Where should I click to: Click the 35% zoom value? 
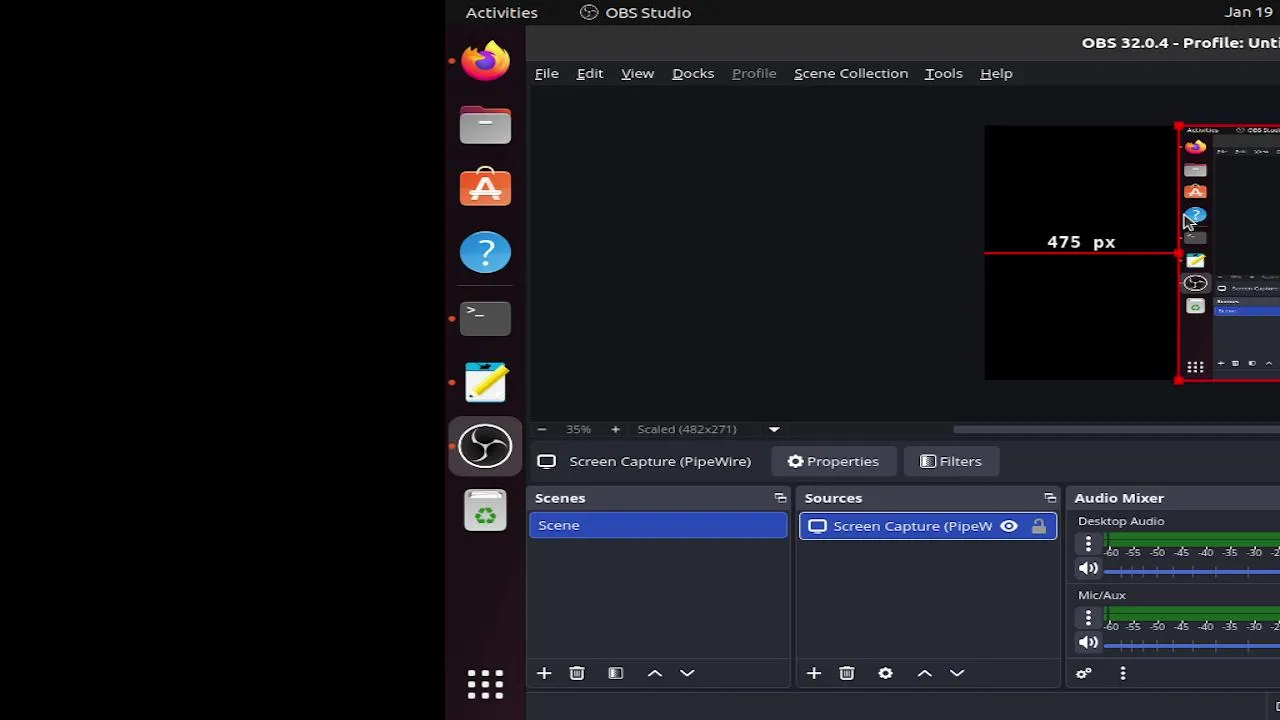(578, 429)
